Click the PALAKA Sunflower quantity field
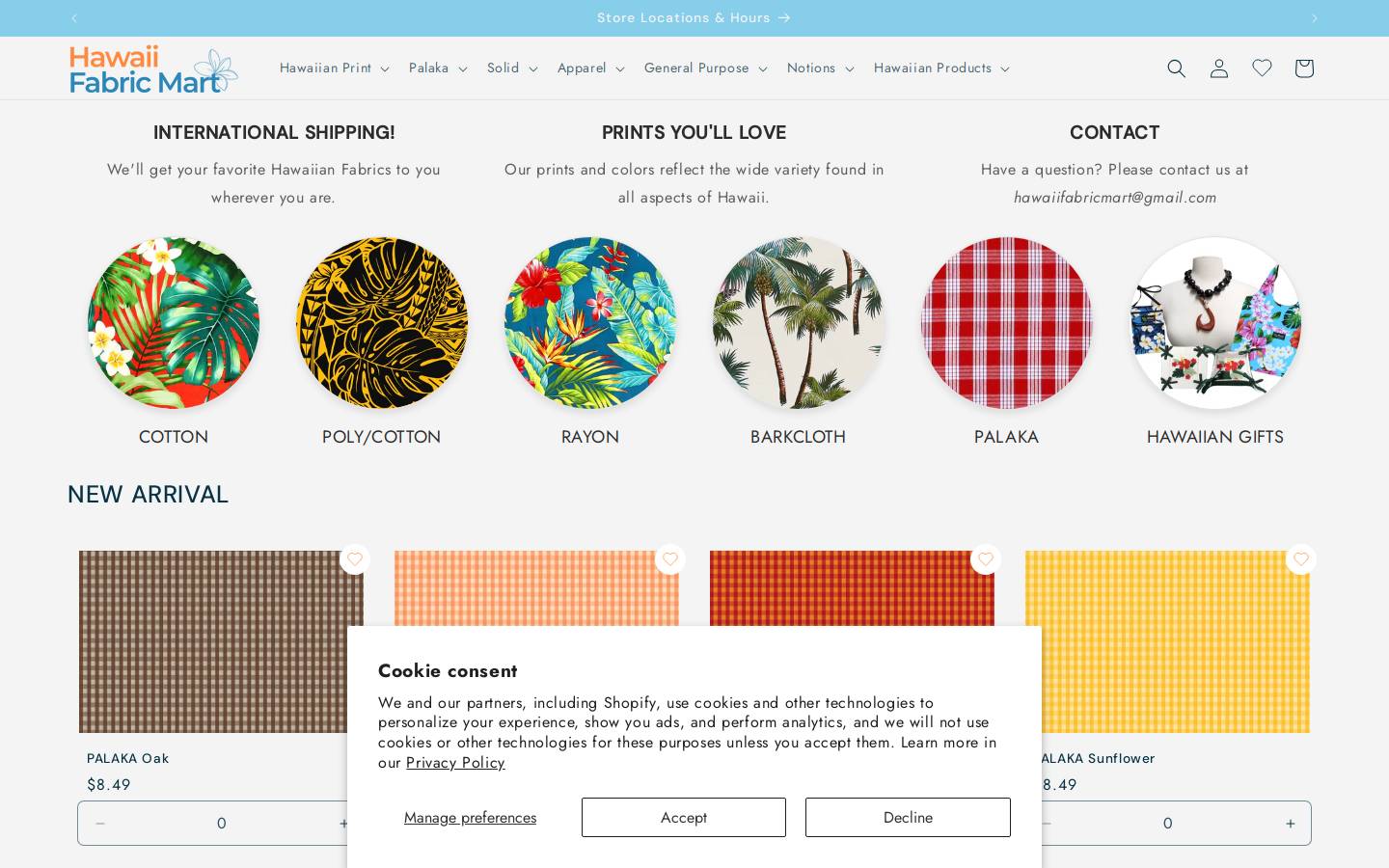This screenshot has height=868, width=1389. tap(1168, 824)
